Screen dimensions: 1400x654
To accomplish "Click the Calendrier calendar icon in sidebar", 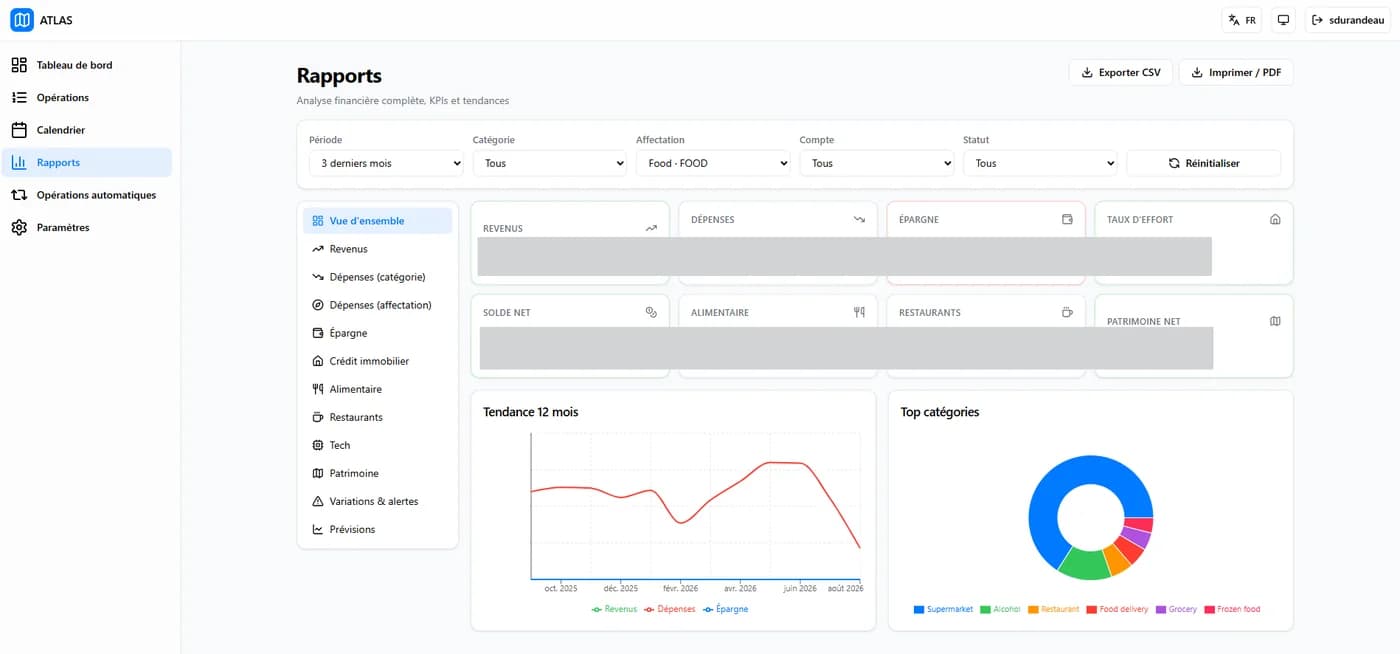I will point(19,130).
